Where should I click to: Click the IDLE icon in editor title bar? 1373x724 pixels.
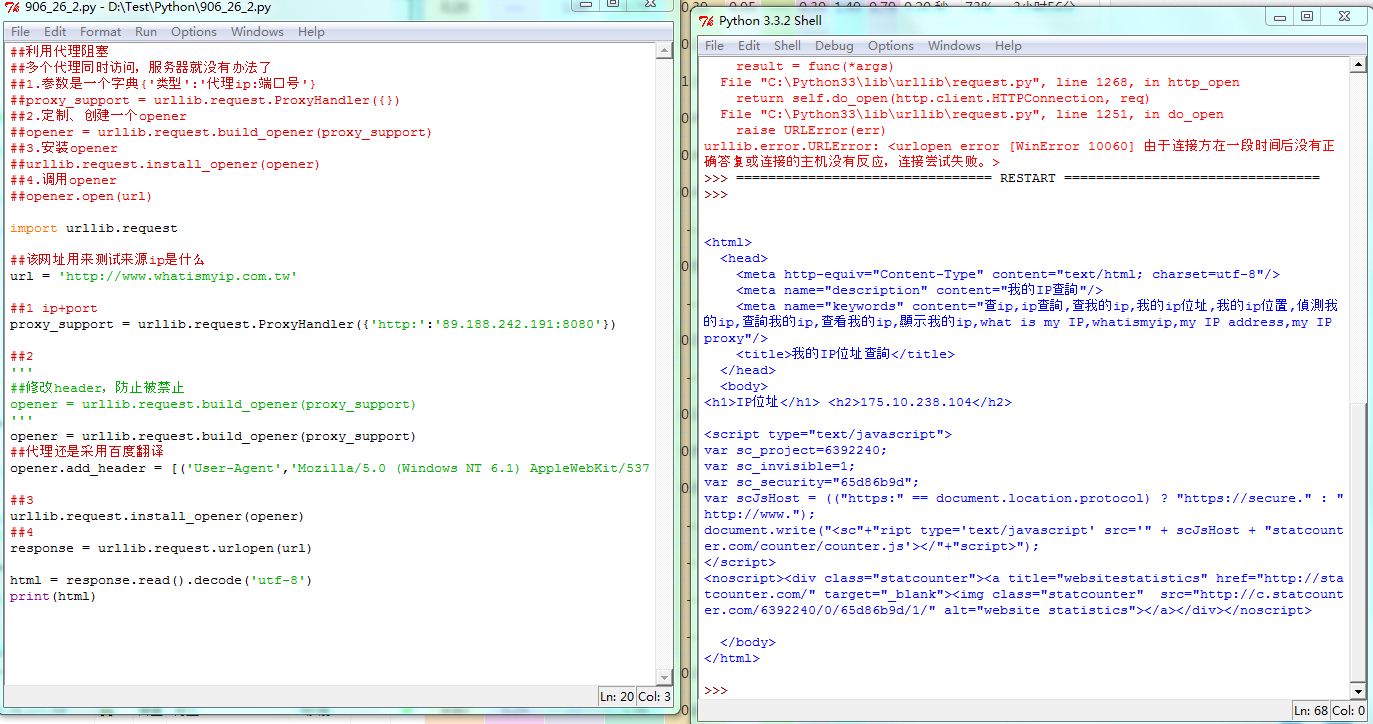point(13,5)
